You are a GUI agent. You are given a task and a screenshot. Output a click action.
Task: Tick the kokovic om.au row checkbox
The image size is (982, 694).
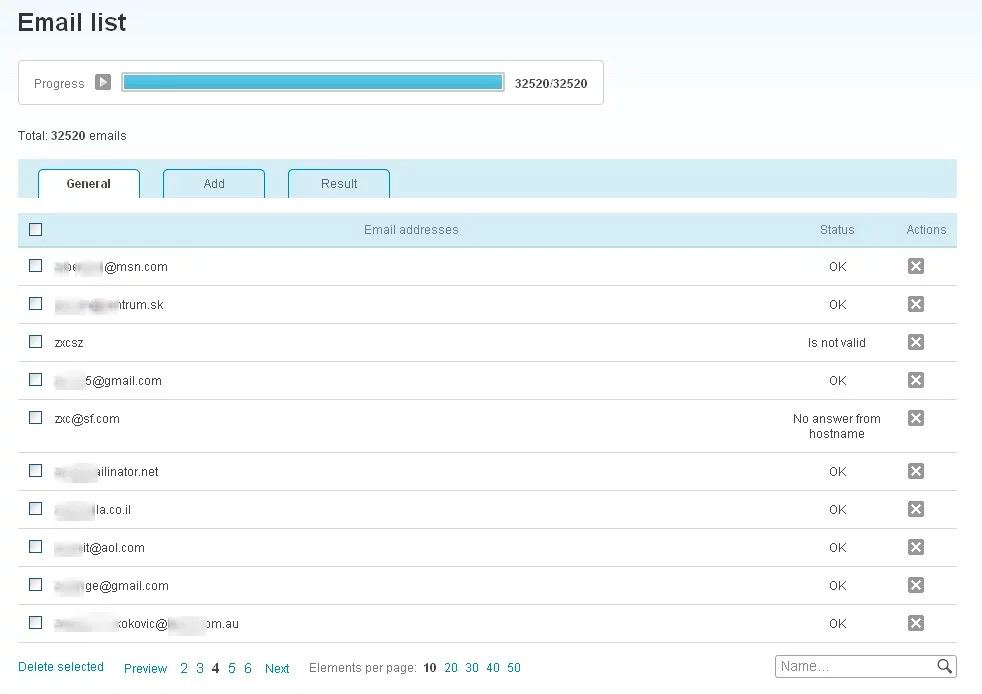tap(36, 623)
